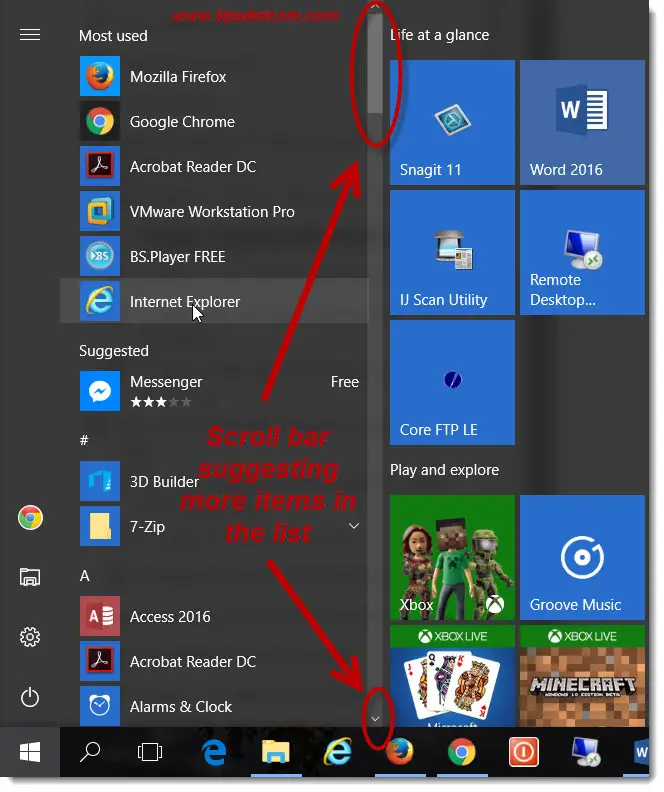Viewport: 664px width, 792px height.
Task: Open Acrobat Reader DC under Most used
Action: click(x=215, y=167)
